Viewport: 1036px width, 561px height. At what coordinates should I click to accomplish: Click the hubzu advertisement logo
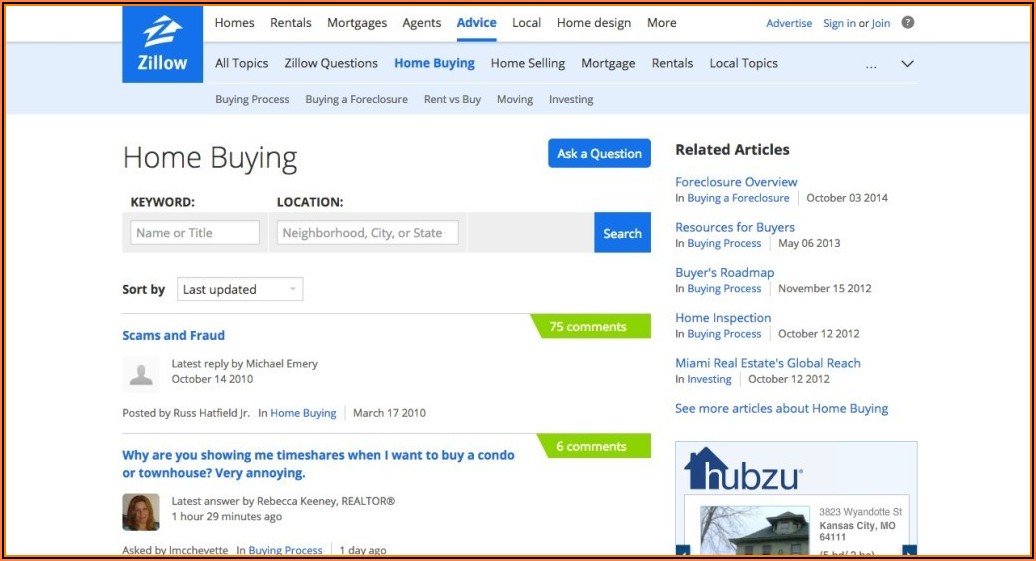[x=743, y=469]
